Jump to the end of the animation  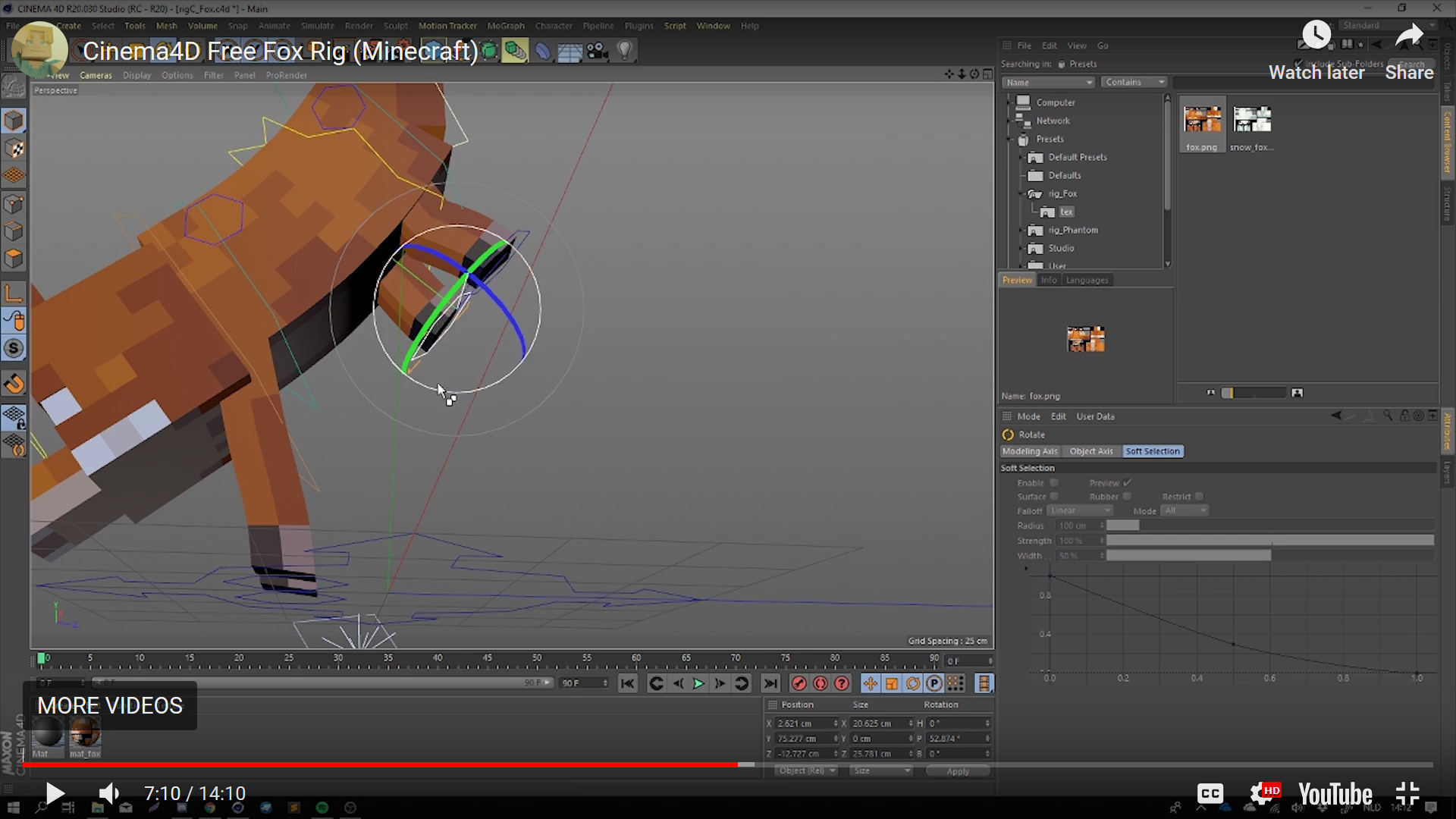770,683
